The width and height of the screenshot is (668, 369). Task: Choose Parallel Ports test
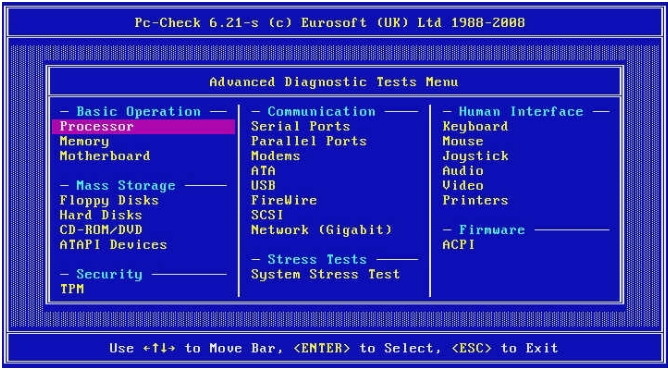coord(309,141)
